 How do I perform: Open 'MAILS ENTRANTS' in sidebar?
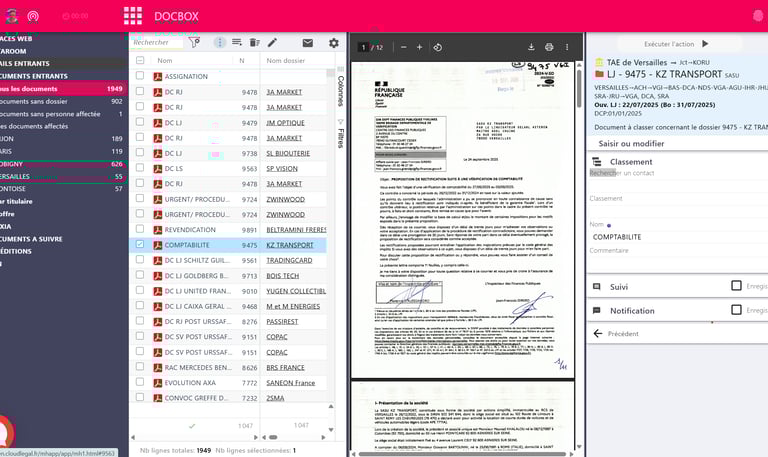[64, 64]
